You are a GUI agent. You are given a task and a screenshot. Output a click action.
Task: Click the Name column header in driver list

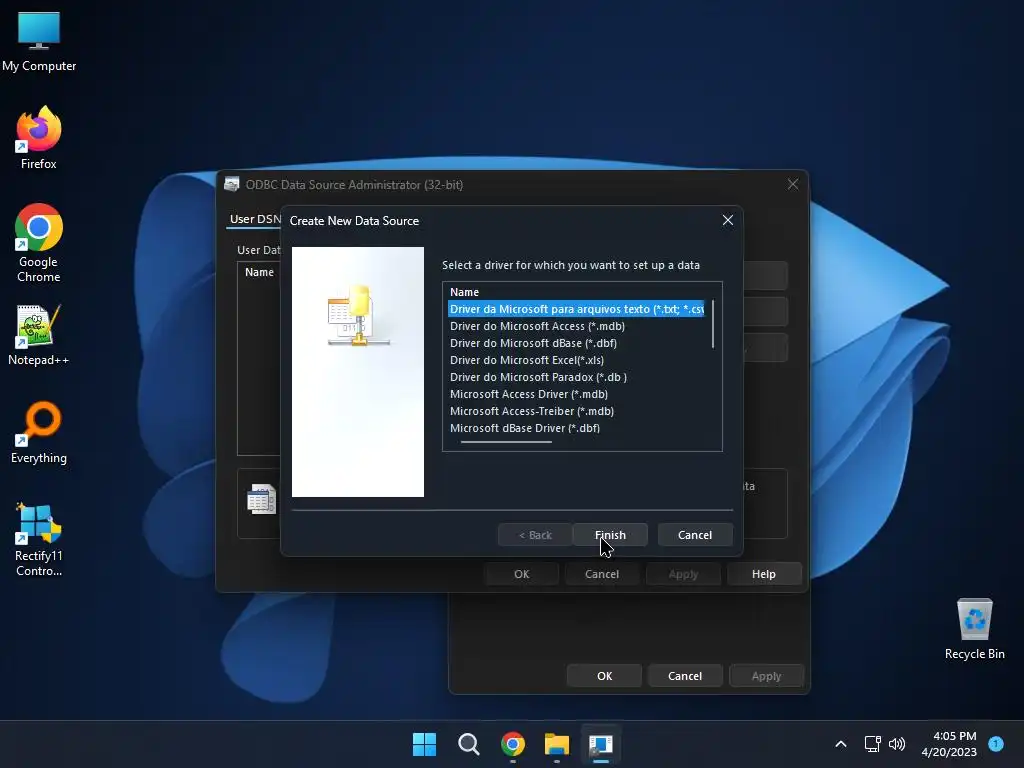(x=464, y=292)
